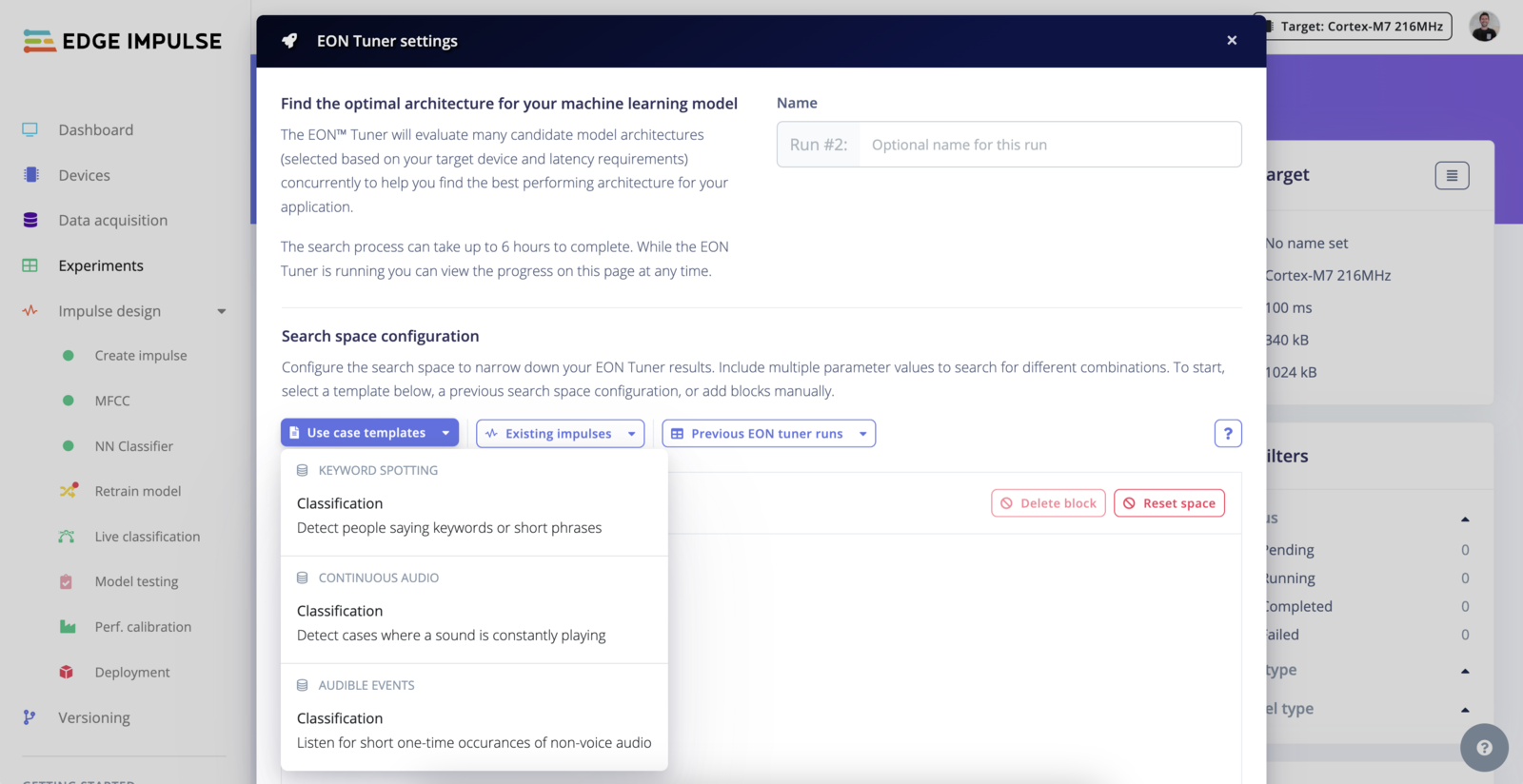Open Versioning in sidebar
The height and width of the screenshot is (784, 1523).
(94, 717)
